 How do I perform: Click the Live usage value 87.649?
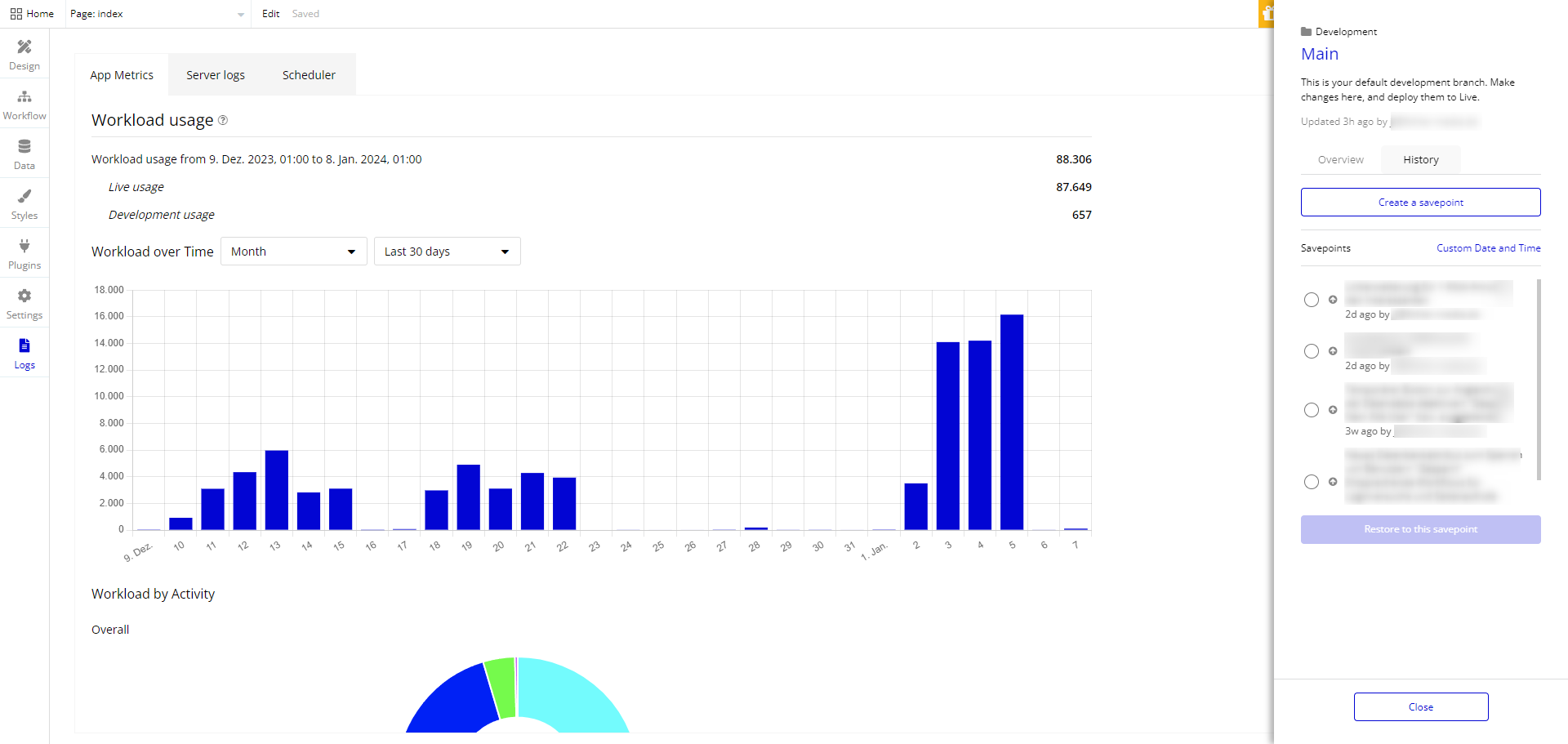click(x=1074, y=187)
